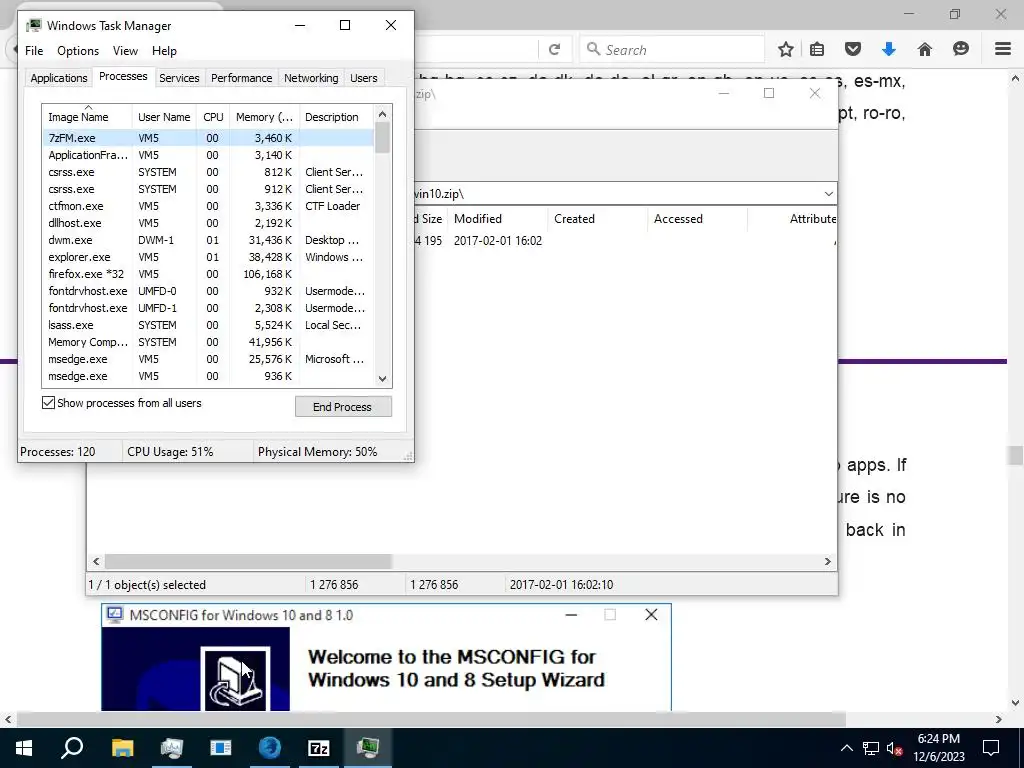Go to Firefox home page icon
The height and width of the screenshot is (768, 1024).
[x=925, y=49]
